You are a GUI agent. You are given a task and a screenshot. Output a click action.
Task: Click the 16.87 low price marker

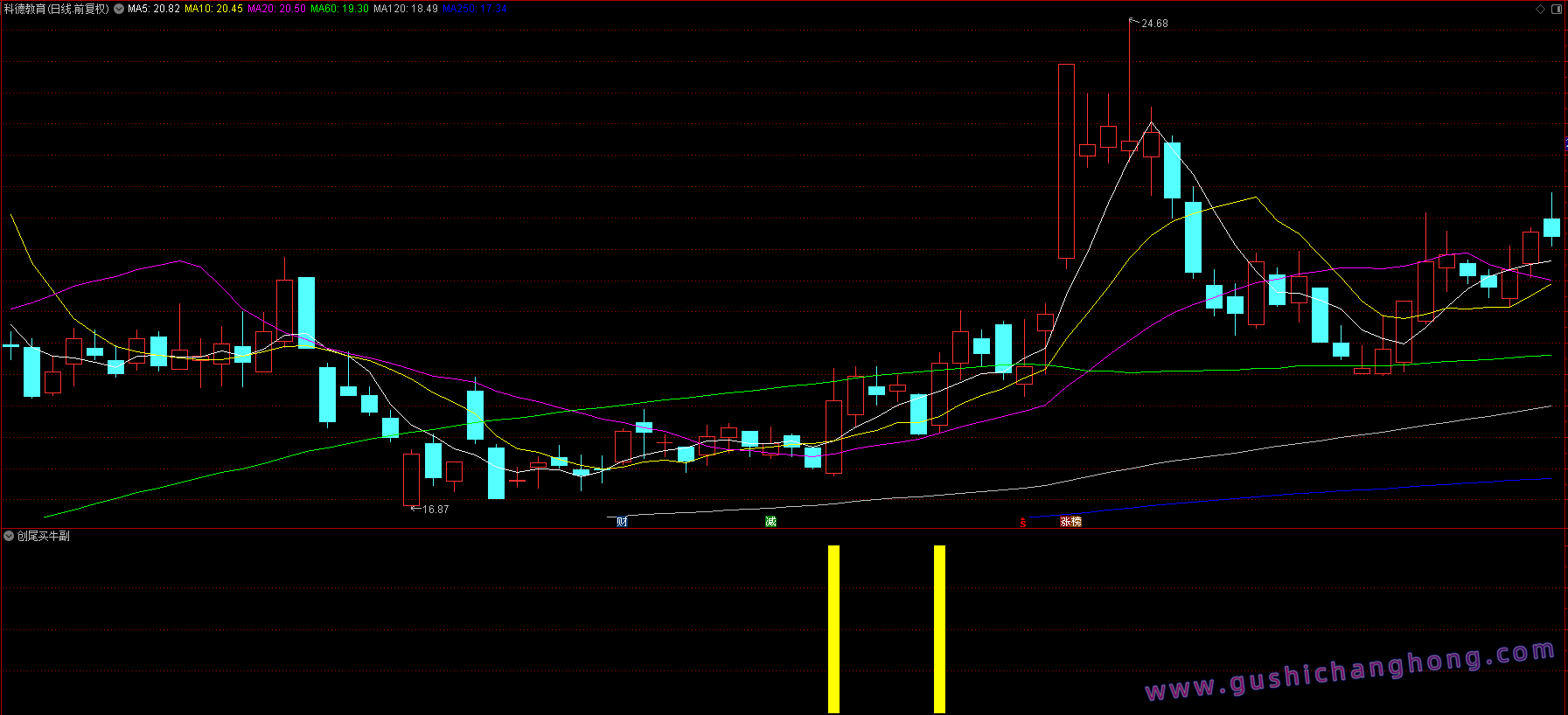click(x=436, y=510)
